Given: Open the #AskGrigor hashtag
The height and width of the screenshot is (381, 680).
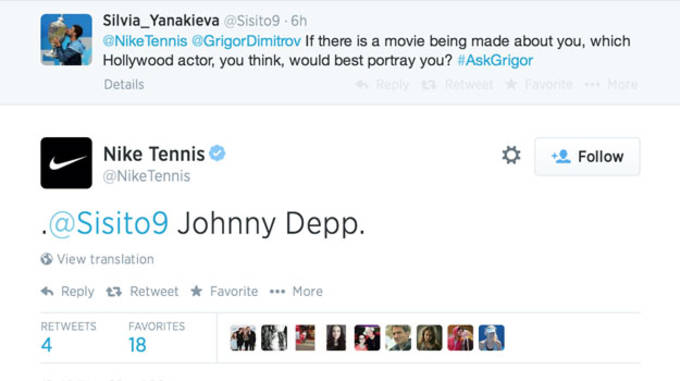Looking at the screenshot, I should tap(495, 60).
